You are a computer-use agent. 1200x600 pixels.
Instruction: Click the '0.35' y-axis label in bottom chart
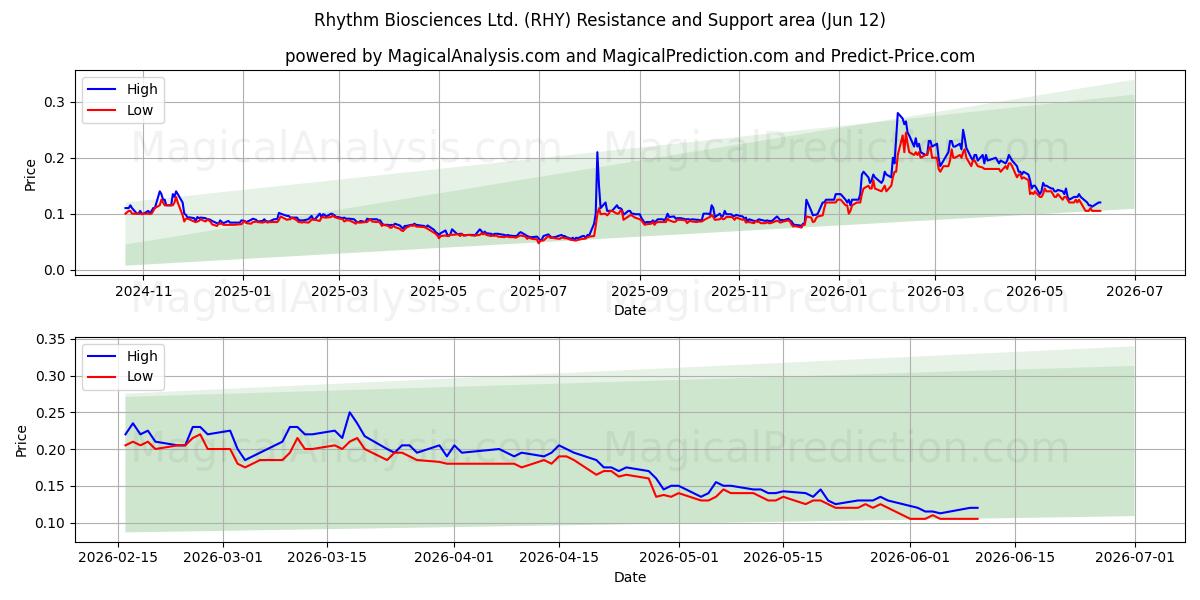tap(50, 340)
